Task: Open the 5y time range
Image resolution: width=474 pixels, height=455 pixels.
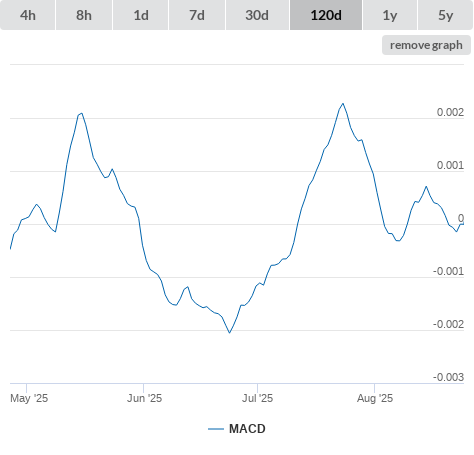Action: point(445,15)
